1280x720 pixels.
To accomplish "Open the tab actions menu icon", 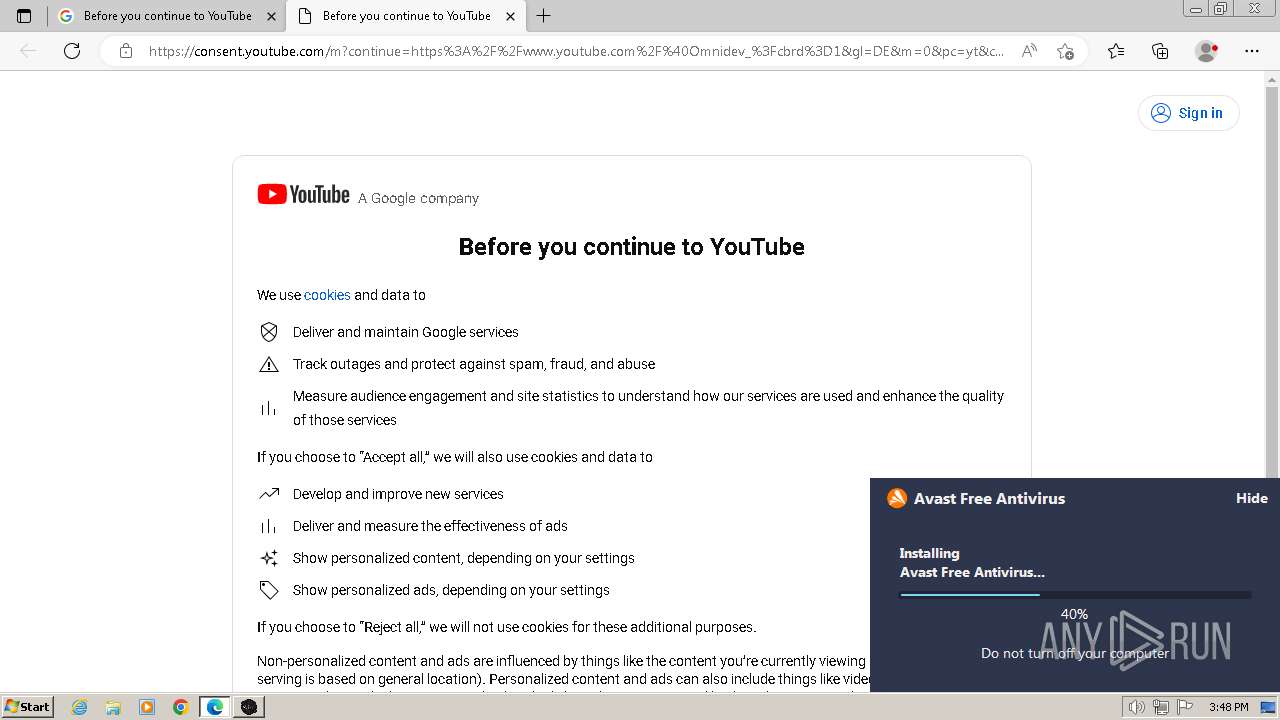I will pyautogui.click(x=24, y=16).
